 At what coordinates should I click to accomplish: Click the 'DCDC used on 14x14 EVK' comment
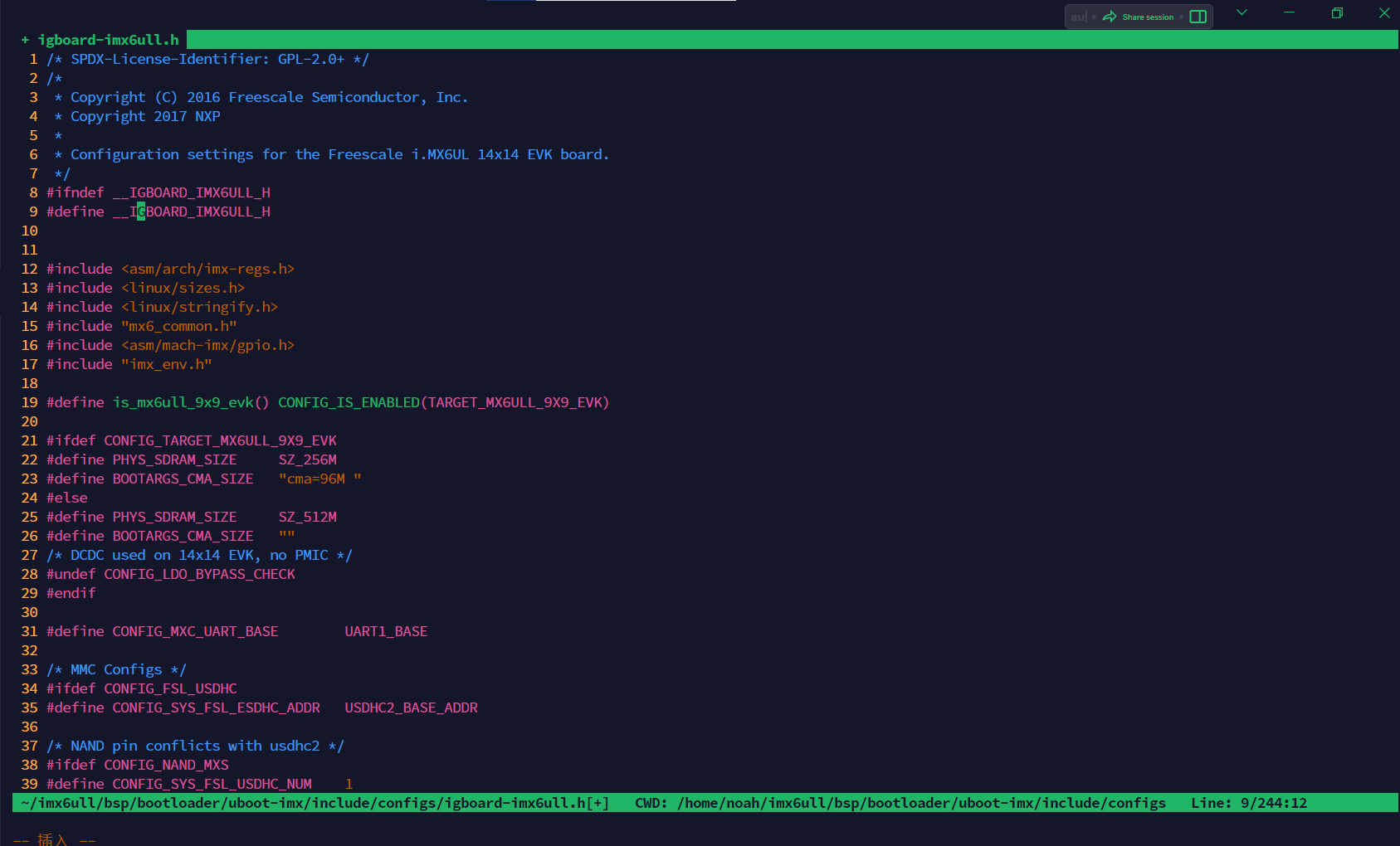tap(199, 555)
